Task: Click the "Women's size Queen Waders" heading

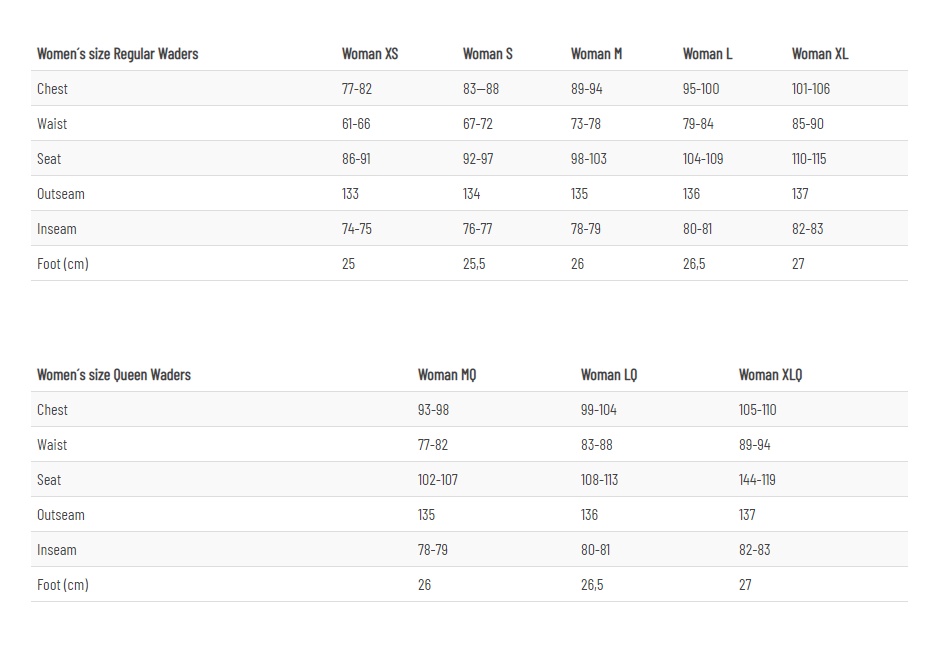Action: click(x=113, y=375)
